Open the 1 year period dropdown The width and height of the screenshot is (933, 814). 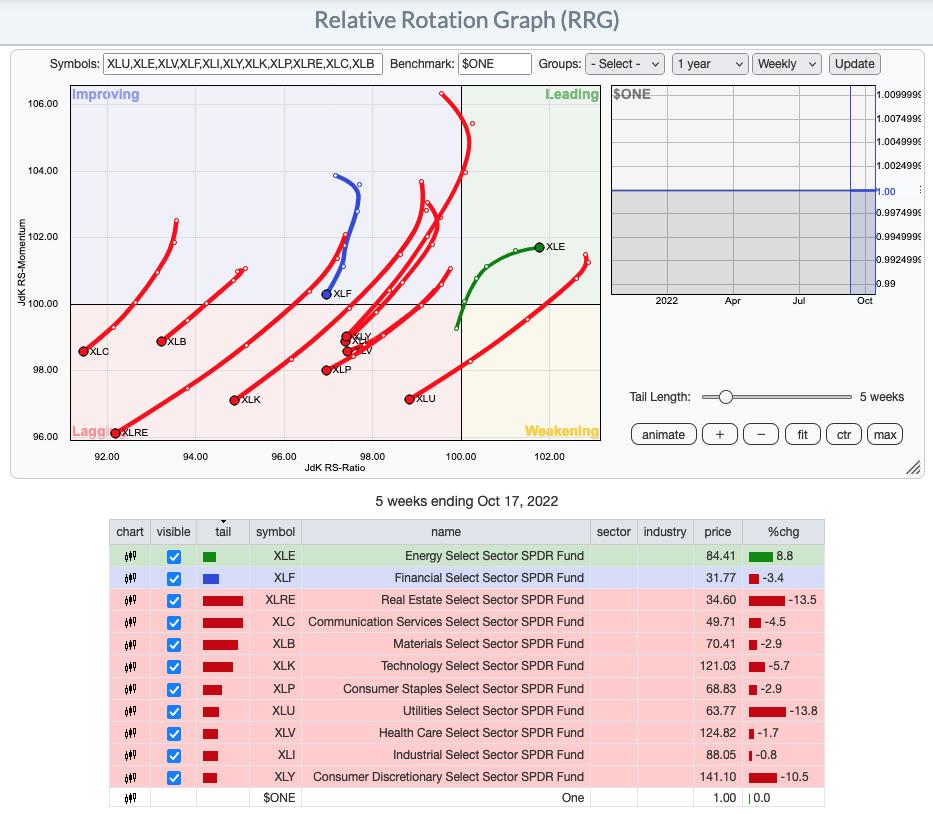(710, 64)
